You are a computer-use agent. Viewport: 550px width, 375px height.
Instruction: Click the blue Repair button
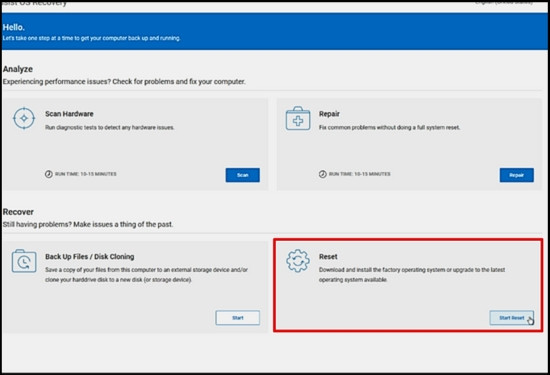point(517,175)
